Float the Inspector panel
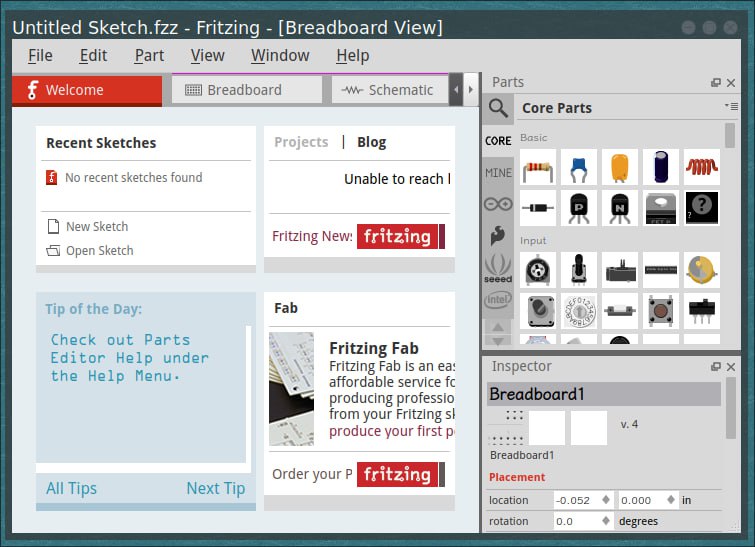Image resolution: width=755 pixels, height=547 pixels. (716, 367)
